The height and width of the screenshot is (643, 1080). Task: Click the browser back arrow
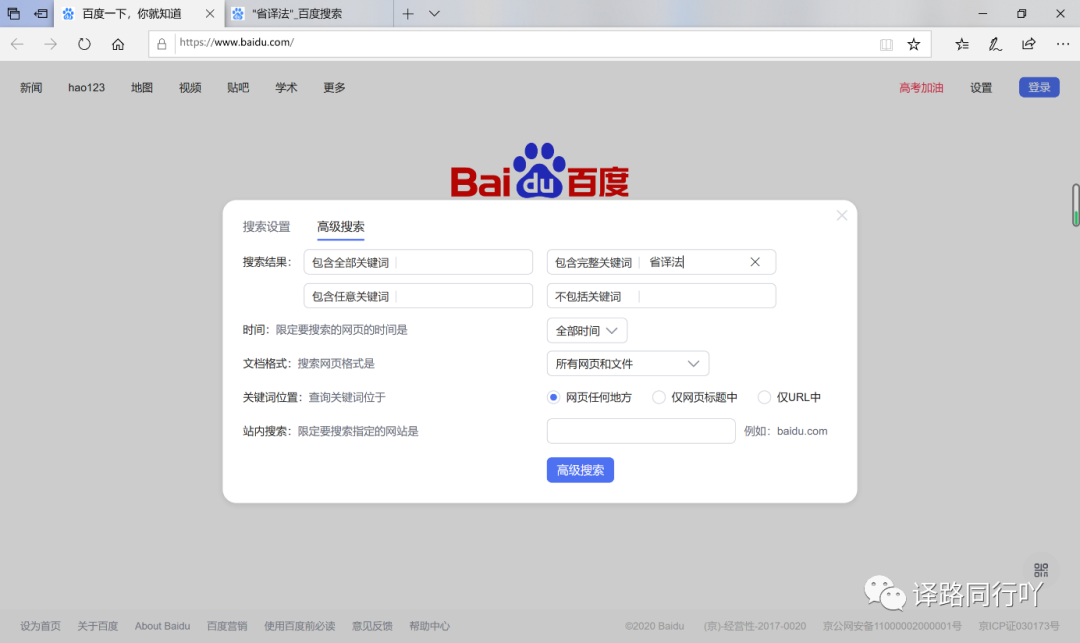(17, 44)
